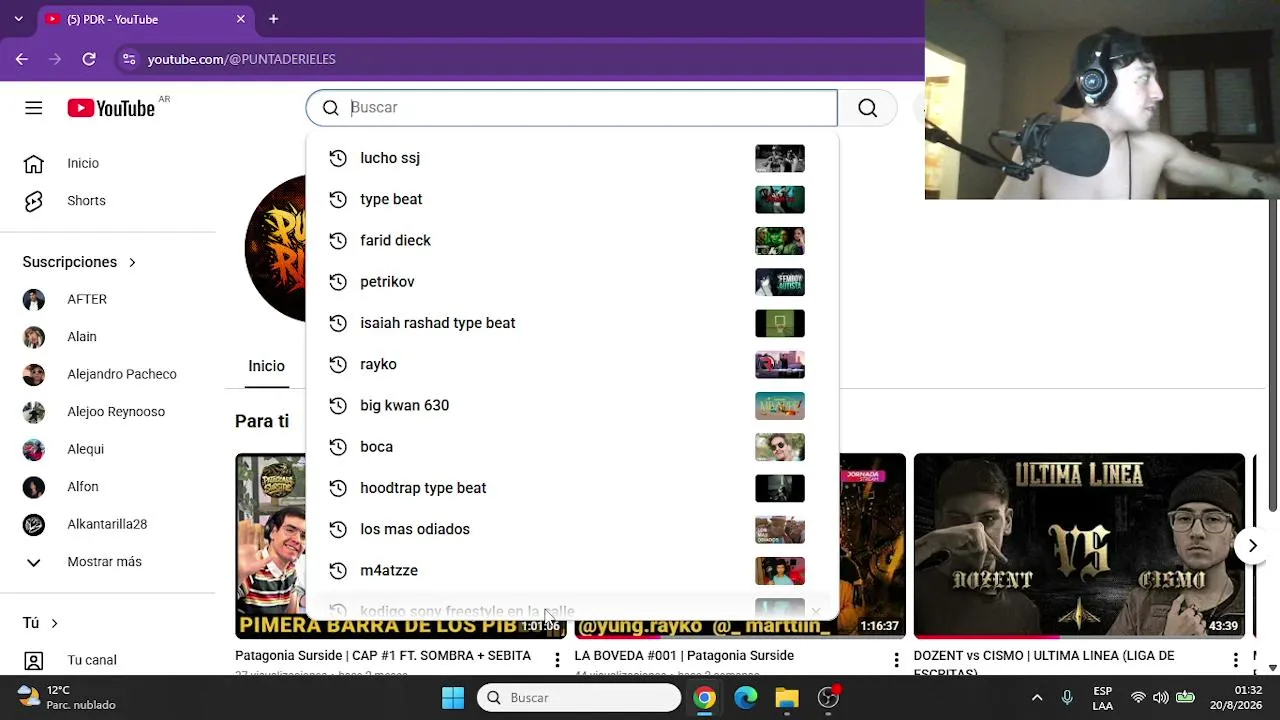Open Wi-Fi network settings tray icon
Image resolution: width=1280 pixels, height=720 pixels.
click(1138, 698)
